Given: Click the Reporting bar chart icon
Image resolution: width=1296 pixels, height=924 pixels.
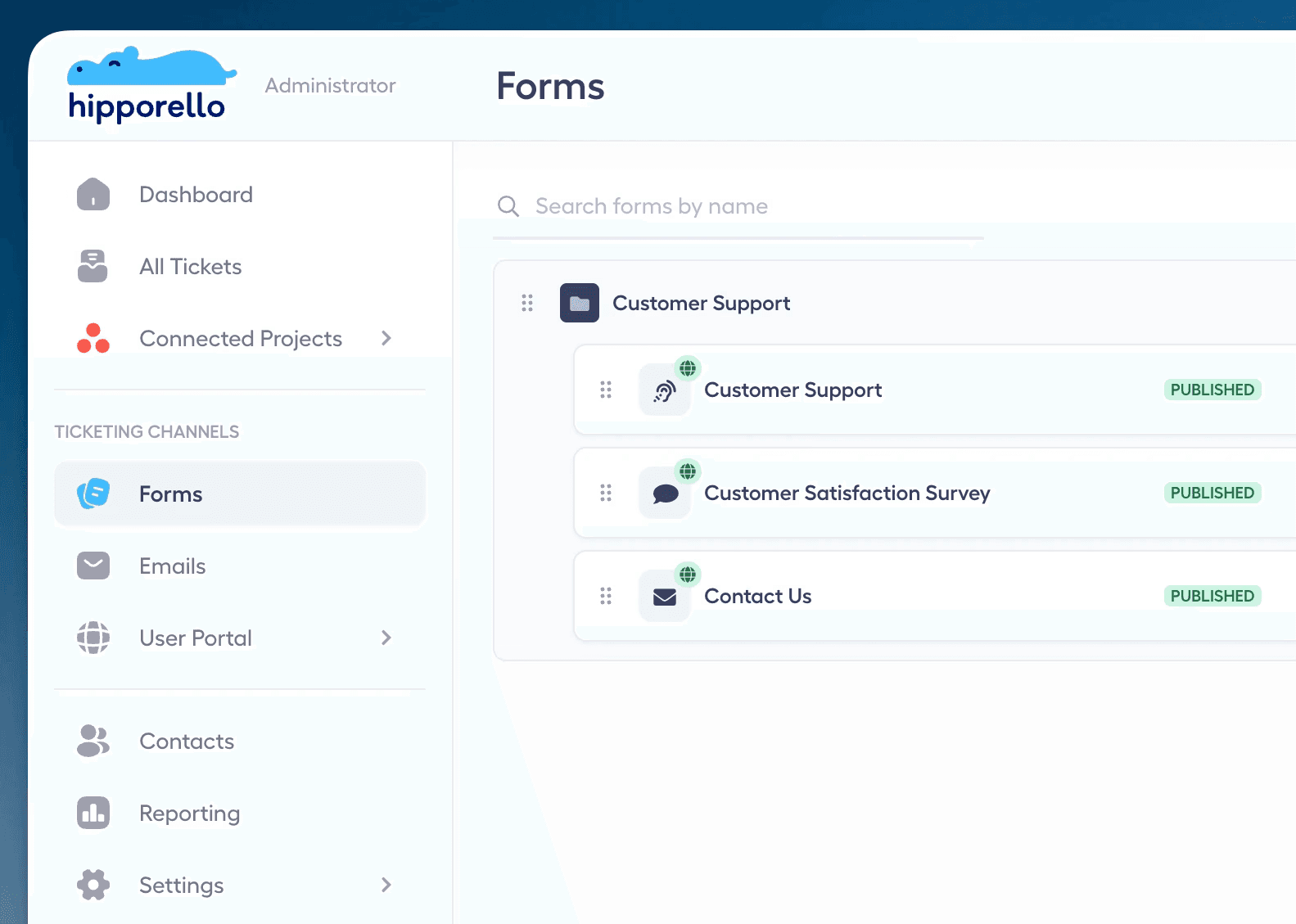Looking at the screenshot, I should [x=93, y=813].
